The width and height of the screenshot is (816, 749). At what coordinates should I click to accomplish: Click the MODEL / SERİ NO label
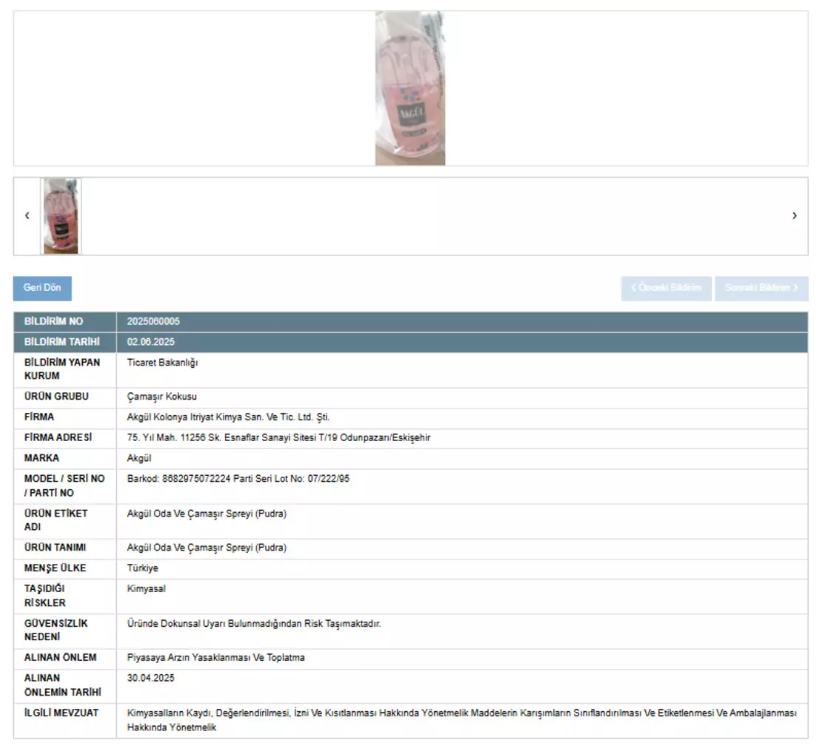65,486
